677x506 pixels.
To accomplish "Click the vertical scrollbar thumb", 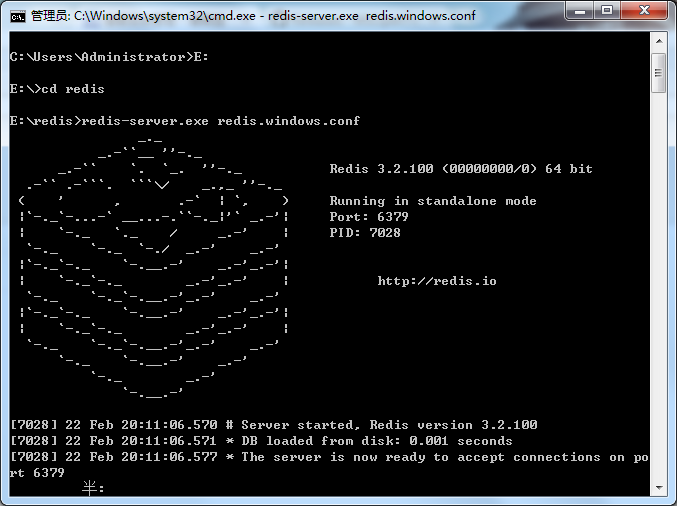I will point(659,73).
